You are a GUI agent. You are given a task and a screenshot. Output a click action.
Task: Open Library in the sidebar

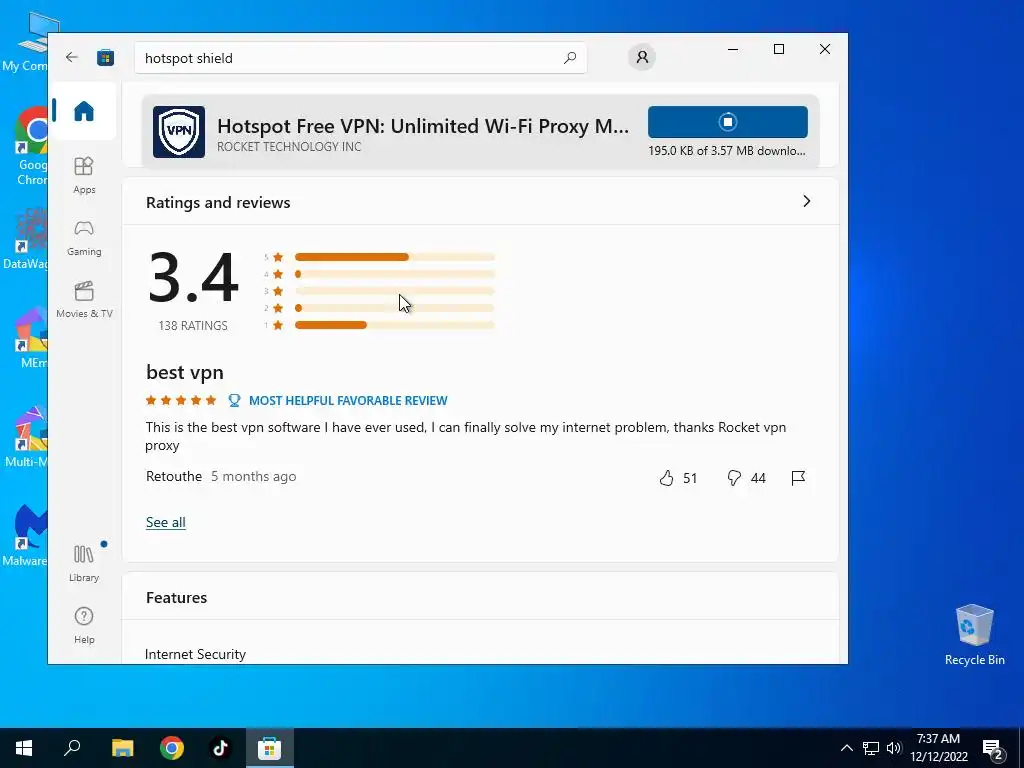[84, 563]
